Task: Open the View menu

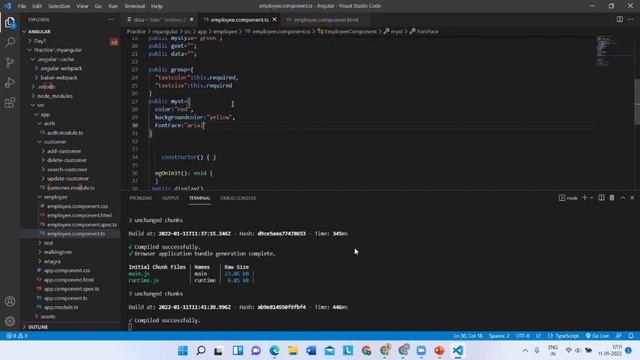Action: [x=82, y=6]
